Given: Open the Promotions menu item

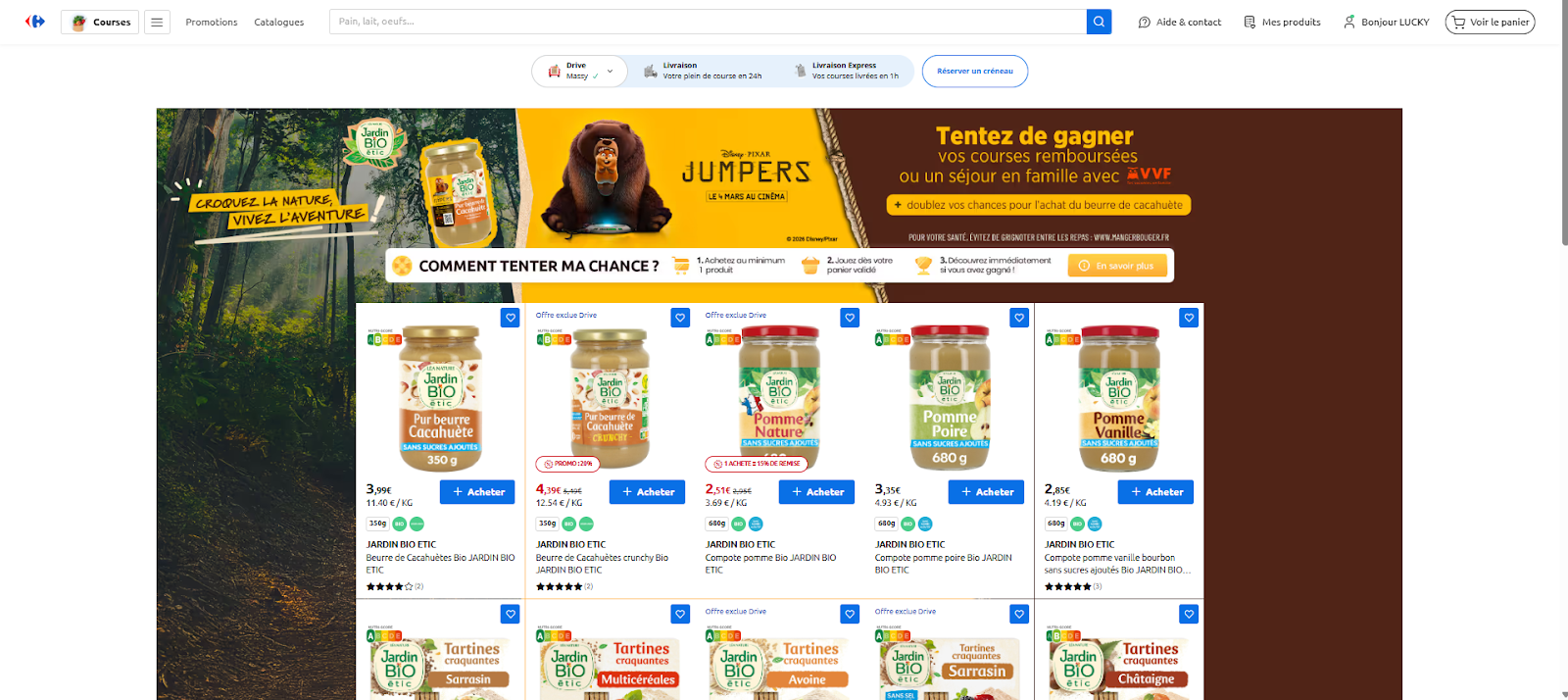Looking at the screenshot, I should tap(212, 22).
